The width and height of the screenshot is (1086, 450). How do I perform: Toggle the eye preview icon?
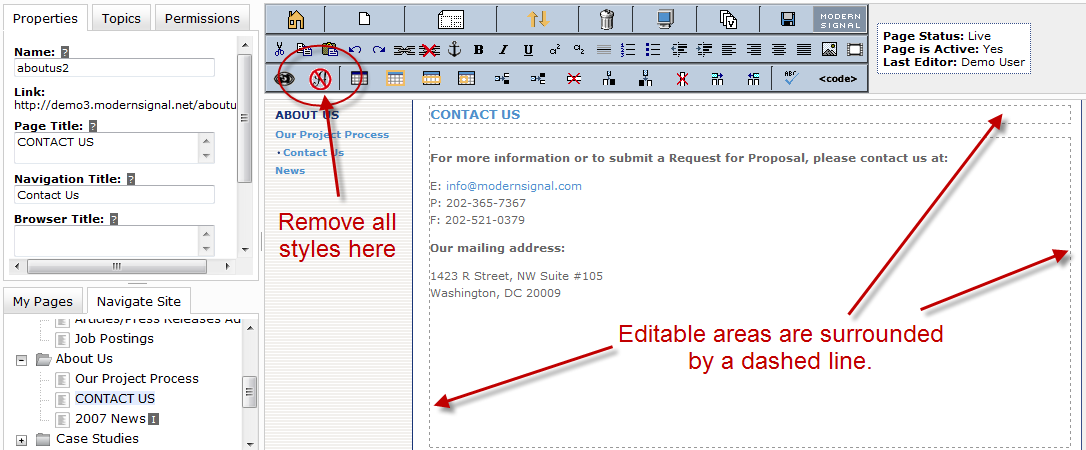(285, 78)
